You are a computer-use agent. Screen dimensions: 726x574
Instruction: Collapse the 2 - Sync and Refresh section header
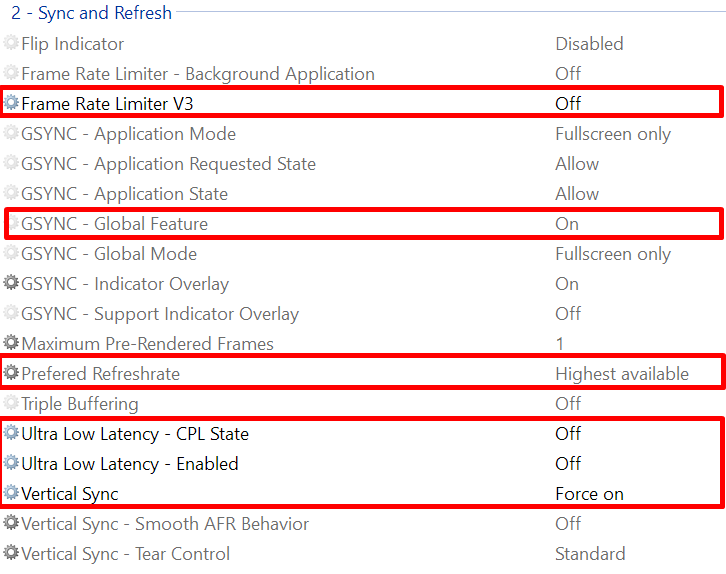coord(91,12)
